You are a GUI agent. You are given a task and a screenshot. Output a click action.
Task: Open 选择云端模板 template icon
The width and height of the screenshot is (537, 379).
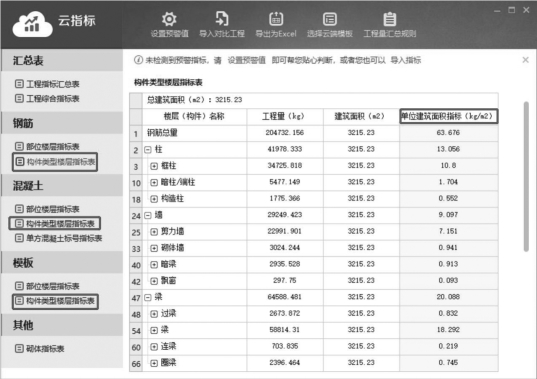click(330, 19)
